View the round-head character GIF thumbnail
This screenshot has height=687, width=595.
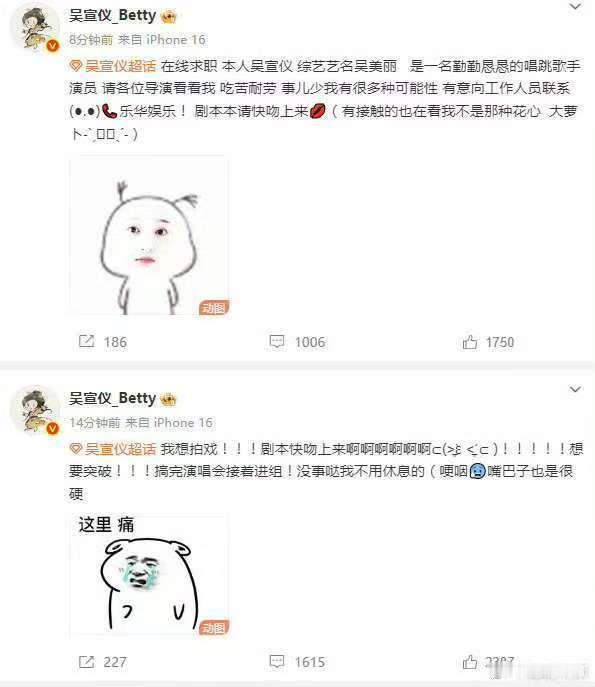pyautogui.click(x=149, y=235)
